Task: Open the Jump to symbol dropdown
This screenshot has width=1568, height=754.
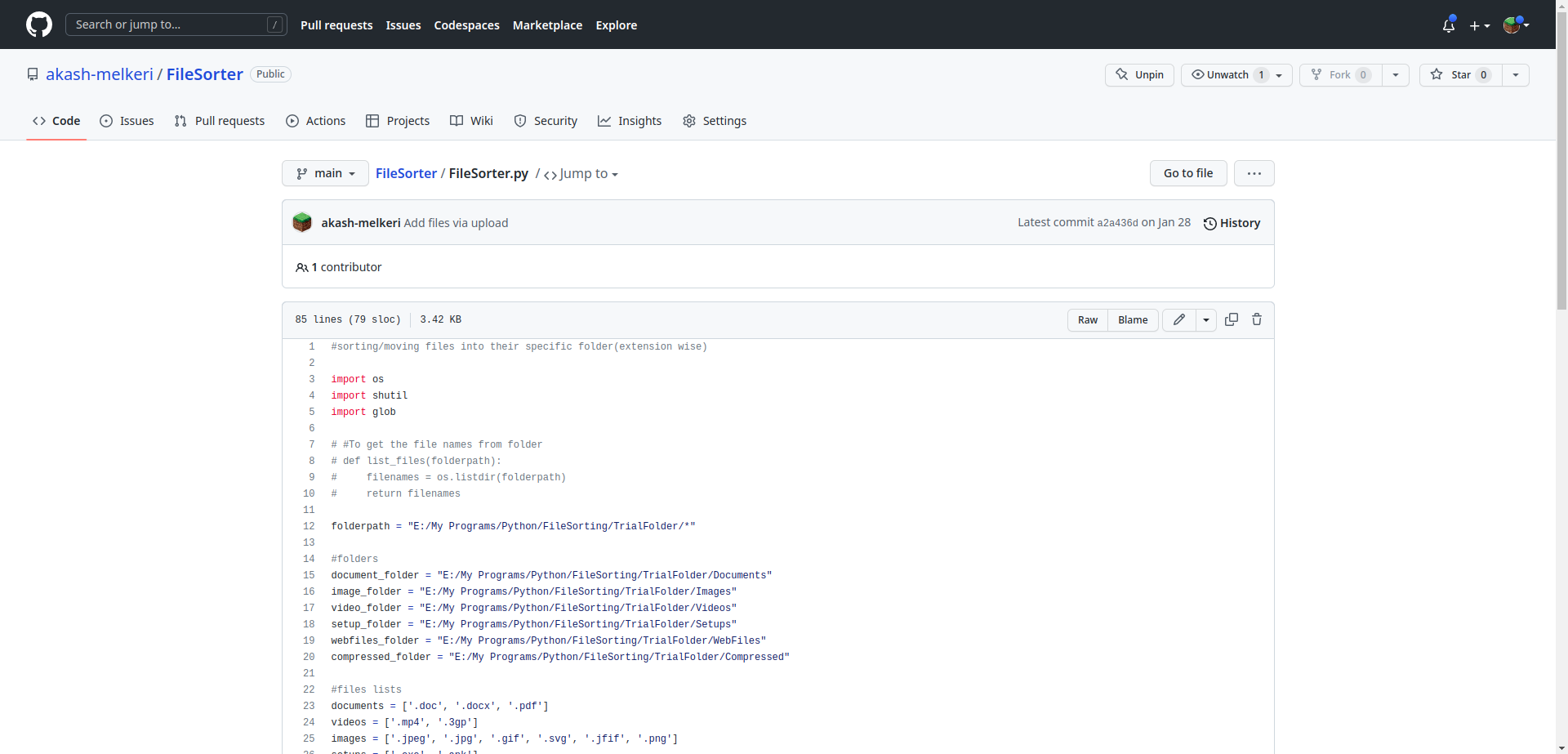Action: tap(581, 174)
